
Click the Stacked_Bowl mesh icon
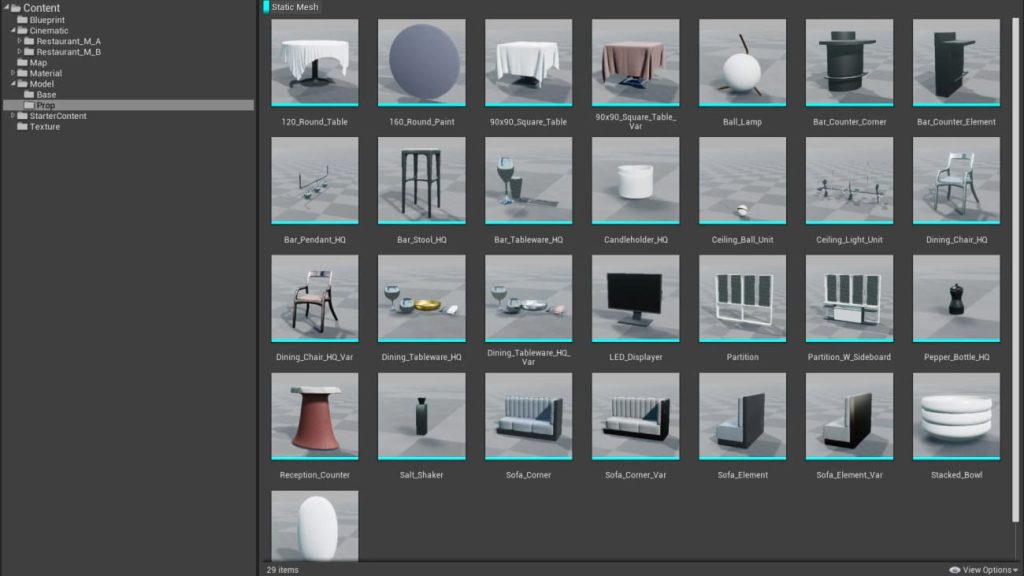pos(956,416)
